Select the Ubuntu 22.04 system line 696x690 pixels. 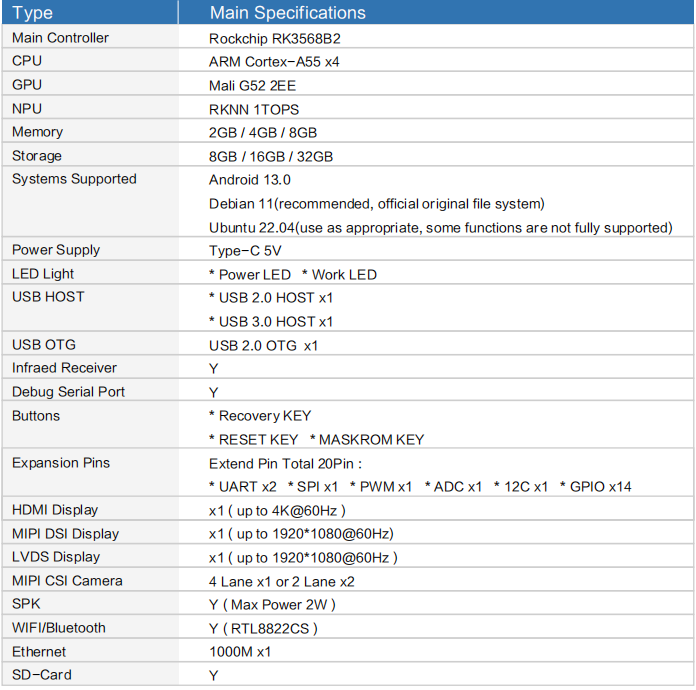[x=440, y=227]
